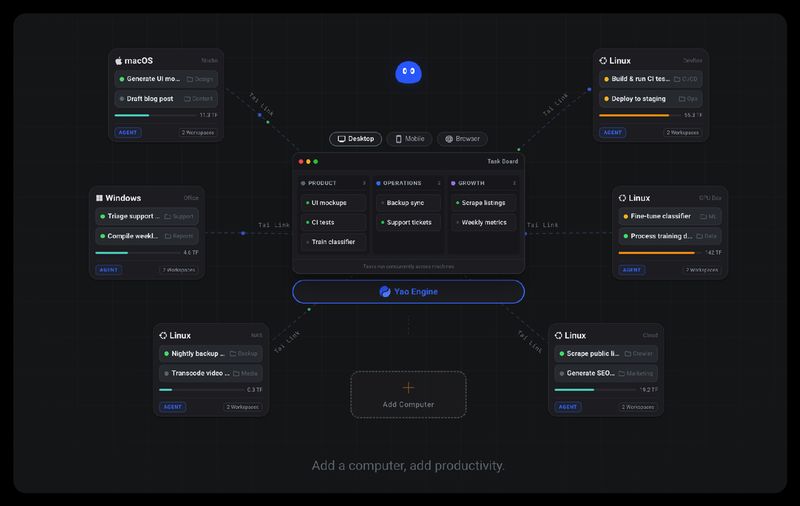Viewport: 800px width, 506px height.
Task: Click AGENT badge on Linux Cloud card
Action: pyautogui.click(x=567, y=407)
